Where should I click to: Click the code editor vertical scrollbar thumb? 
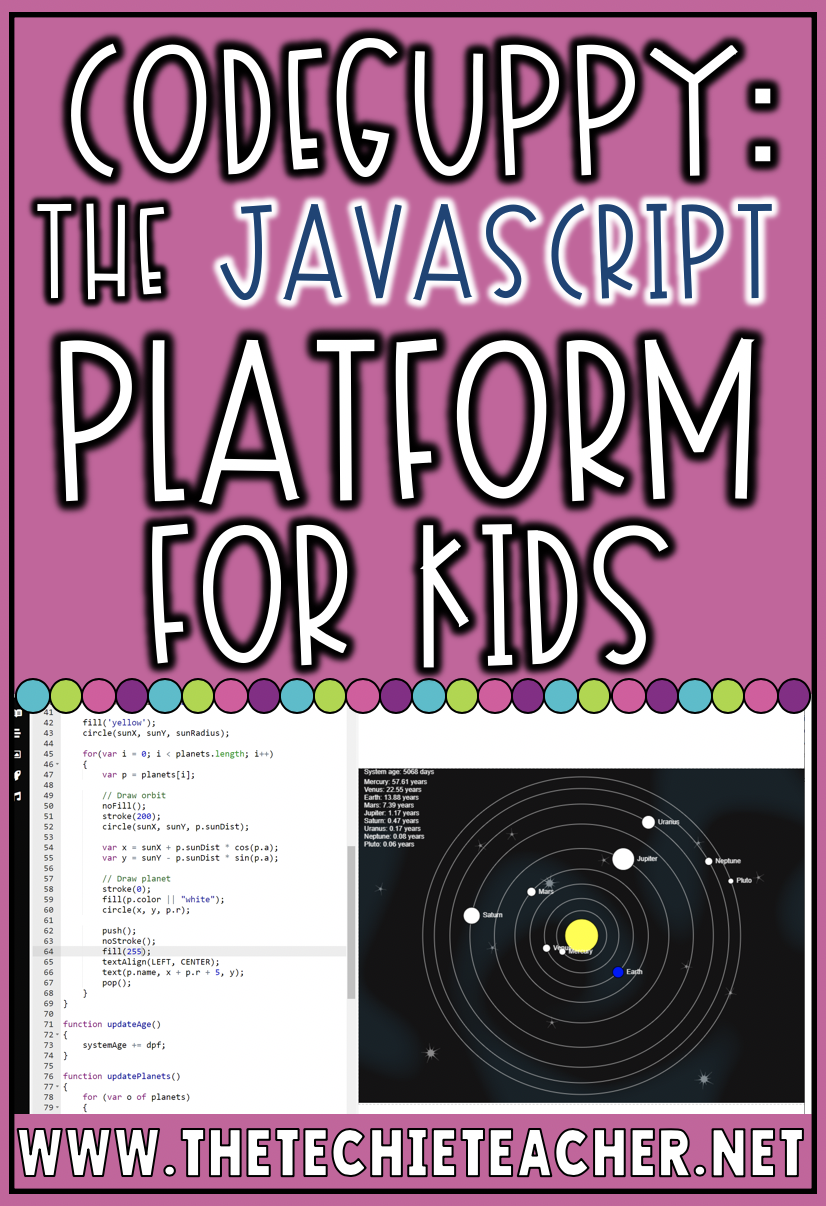click(350, 921)
